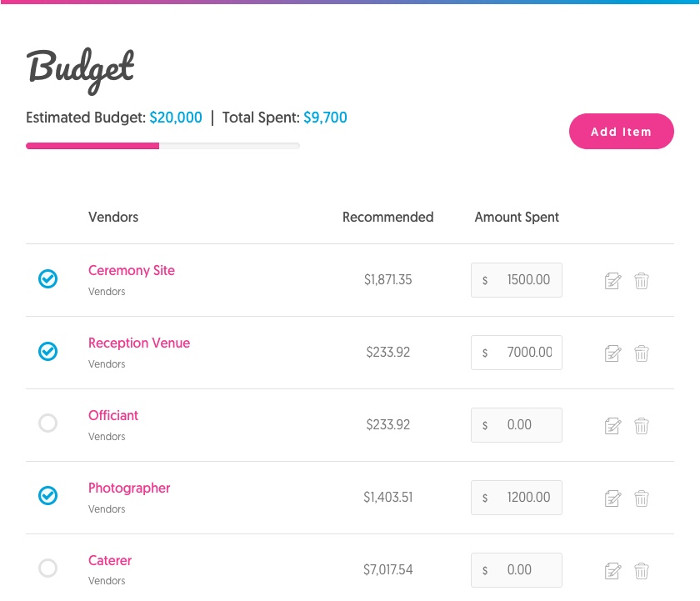Click edit icon for Ceremony Site
The height and width of the screenshot is (601, 700).
(613, 281)
